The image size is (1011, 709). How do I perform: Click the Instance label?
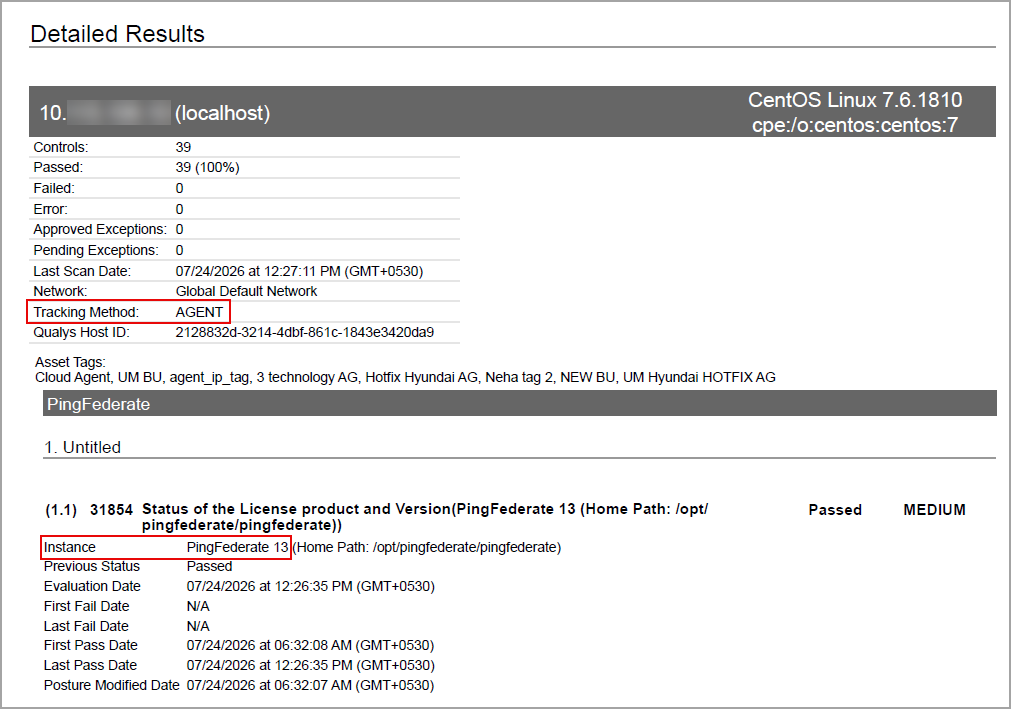click(70, 547)
